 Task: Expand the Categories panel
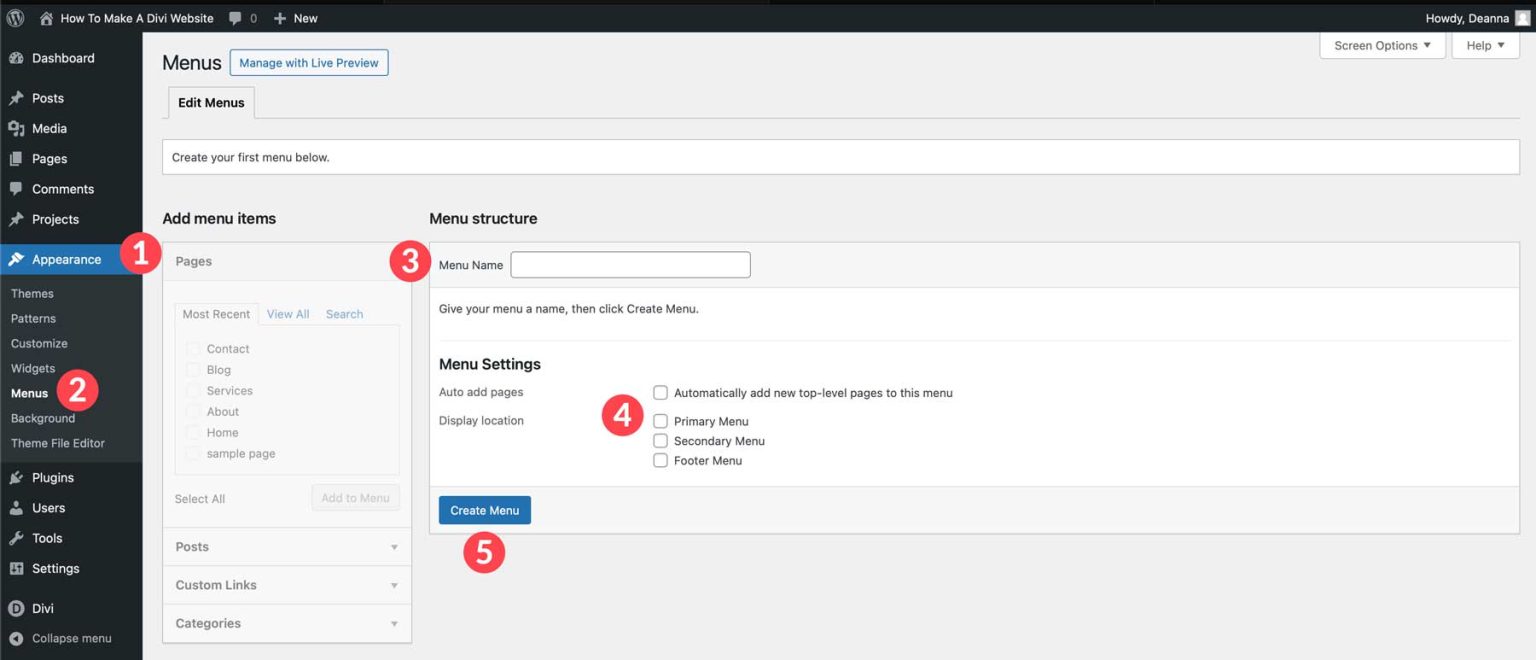[286, 622]
